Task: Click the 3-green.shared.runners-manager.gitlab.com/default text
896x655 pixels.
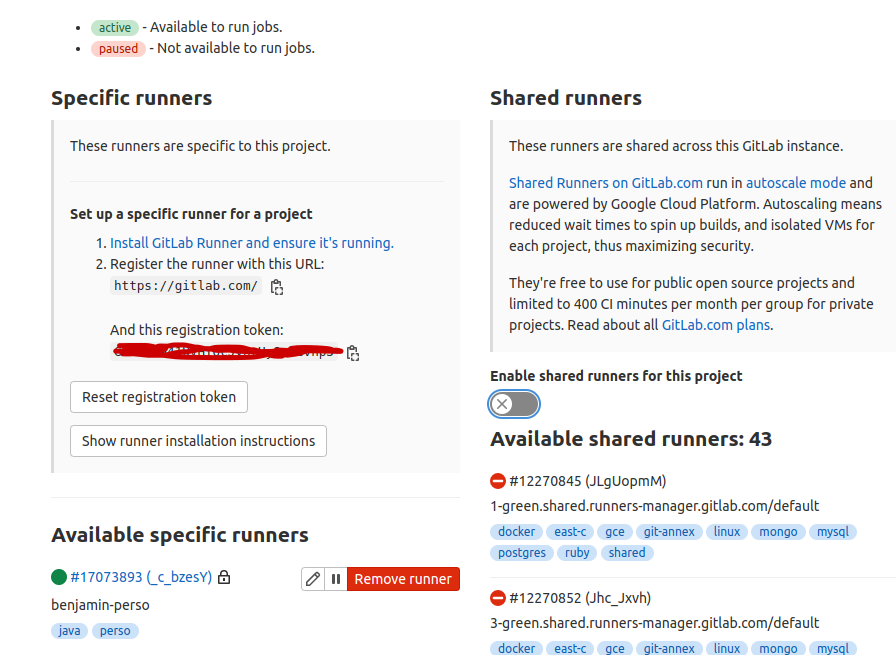Action: (654, 622)
